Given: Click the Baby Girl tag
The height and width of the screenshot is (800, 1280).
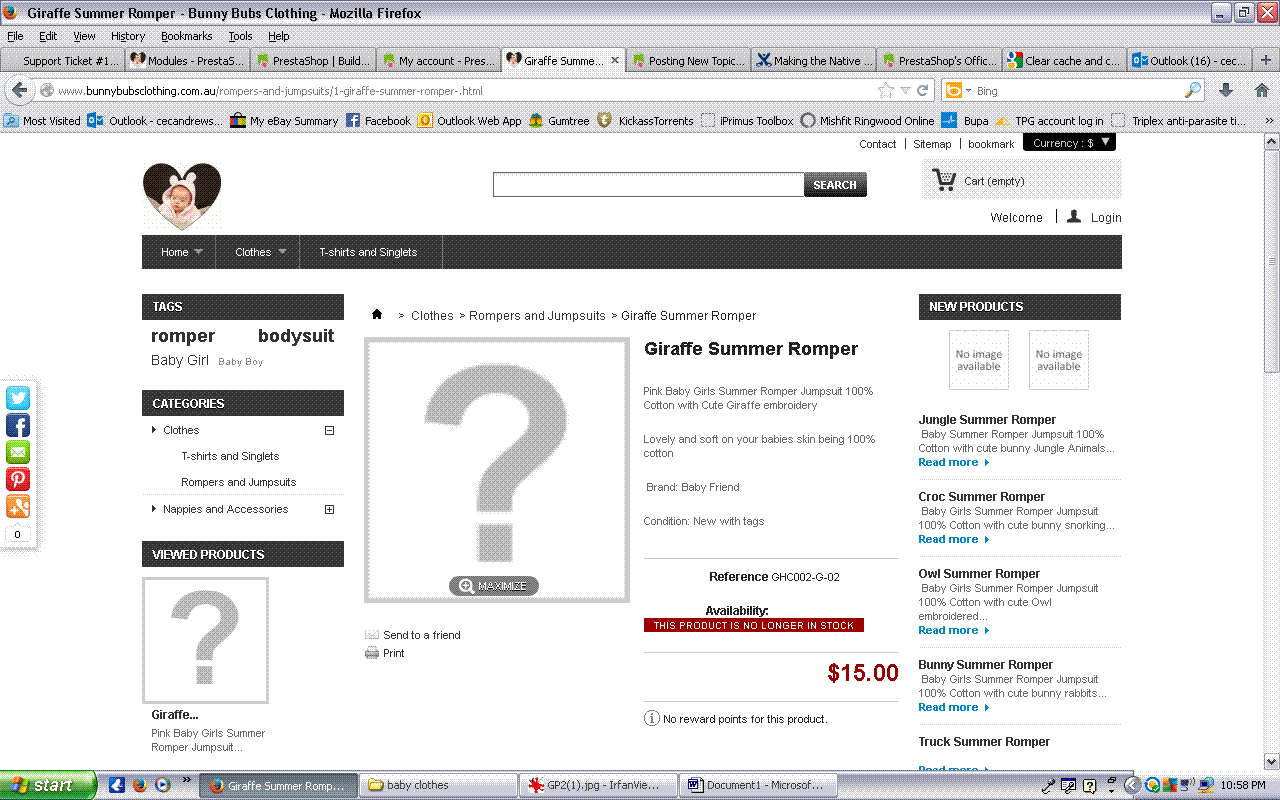Looking at the screenshot, I should (x=180, y=360).
